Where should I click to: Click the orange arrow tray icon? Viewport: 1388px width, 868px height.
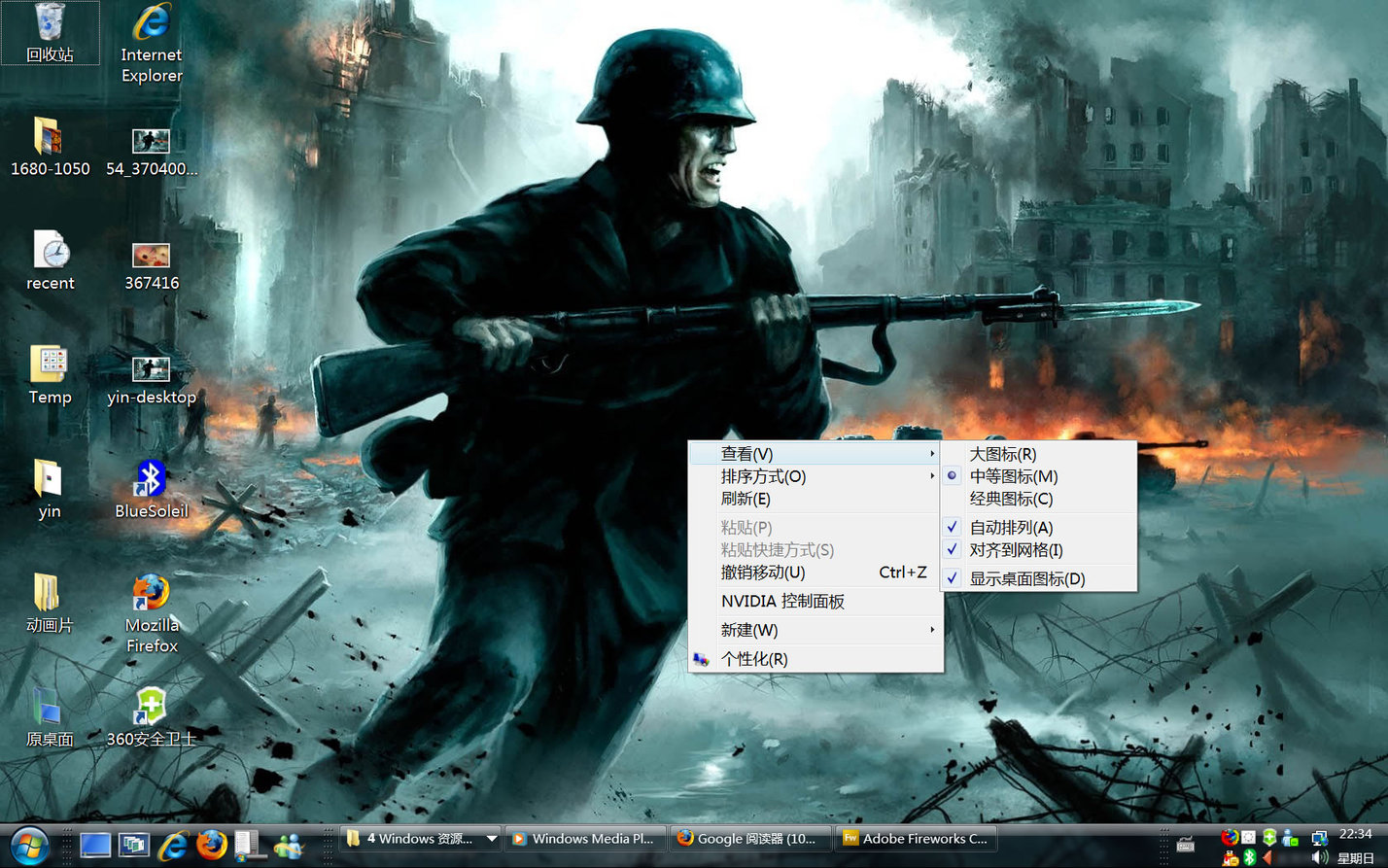1267,857
